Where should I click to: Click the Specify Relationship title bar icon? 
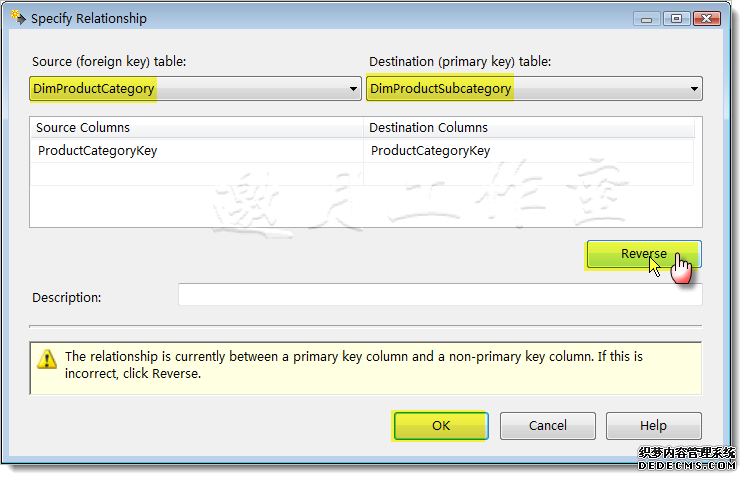[x=17, y=18]
